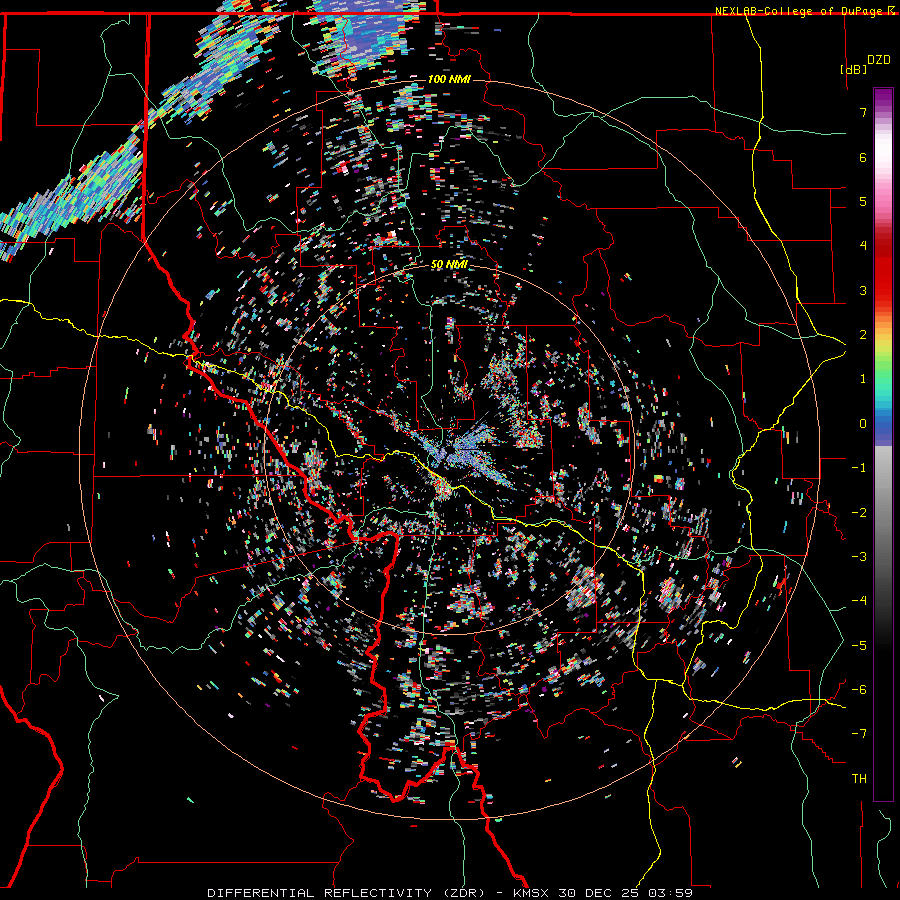Select the "6" value on color scale
This screenshot has width=900, height=900.
[x=863, y=157]
